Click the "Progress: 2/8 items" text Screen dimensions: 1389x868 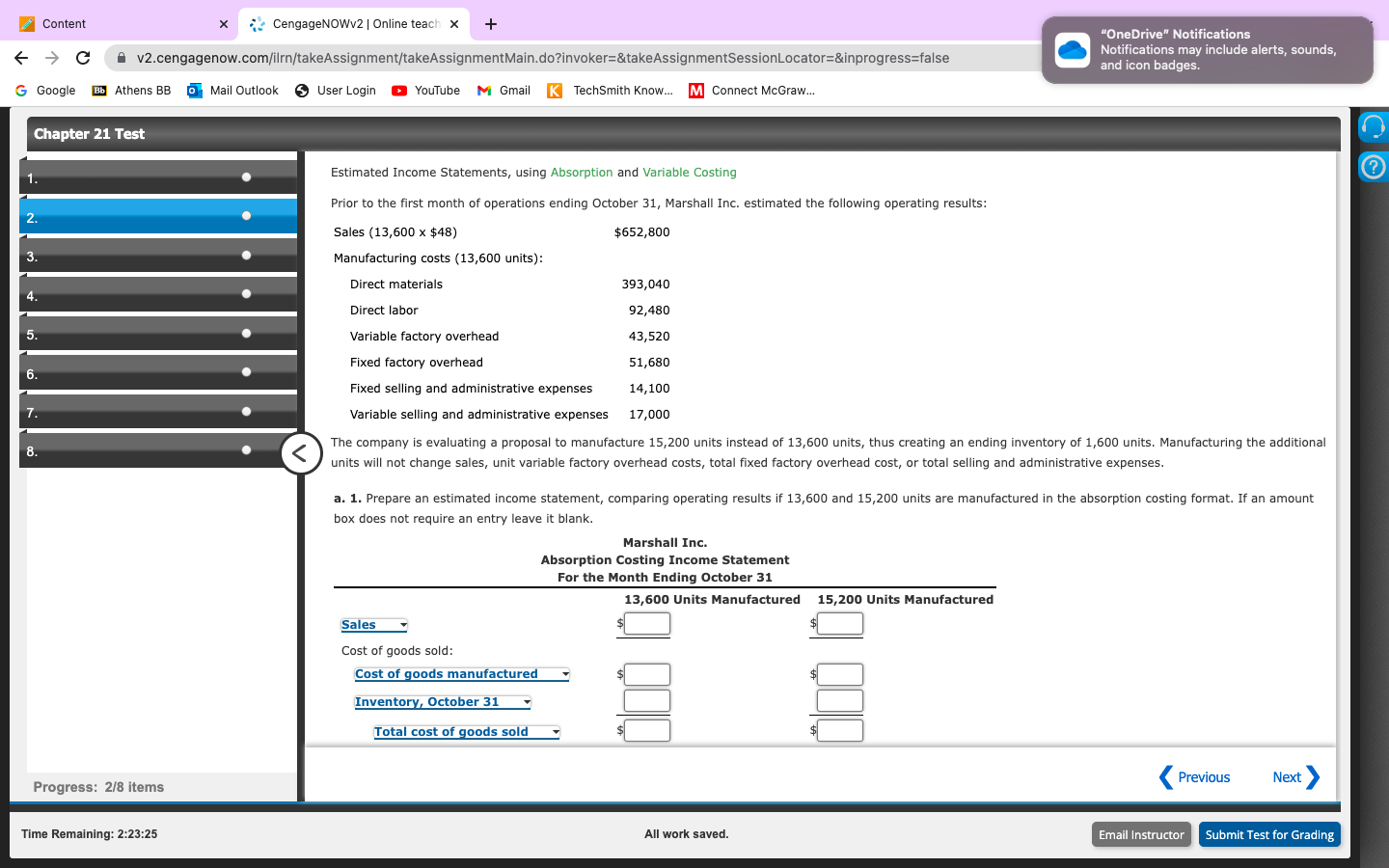point(98,787)
